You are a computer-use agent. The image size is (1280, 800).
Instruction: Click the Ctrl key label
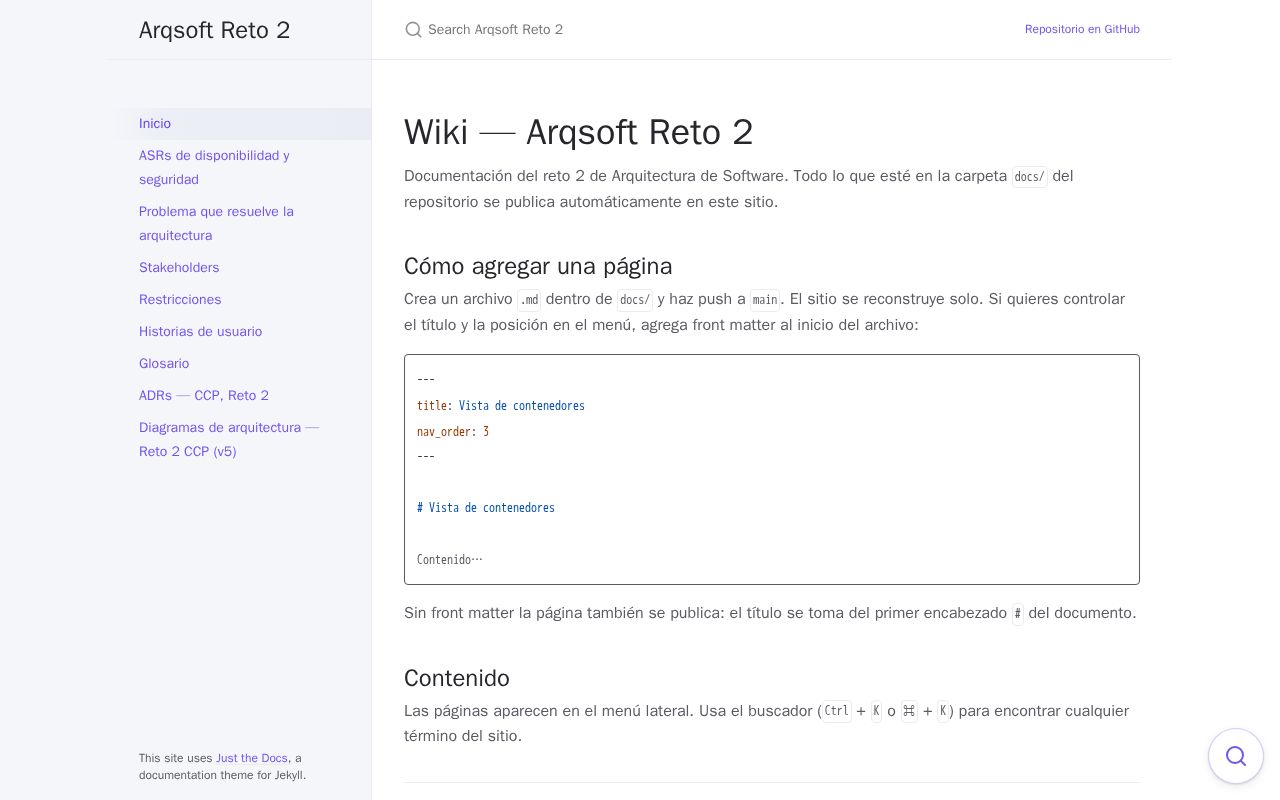pyautogui.click(x=836, y=712)
